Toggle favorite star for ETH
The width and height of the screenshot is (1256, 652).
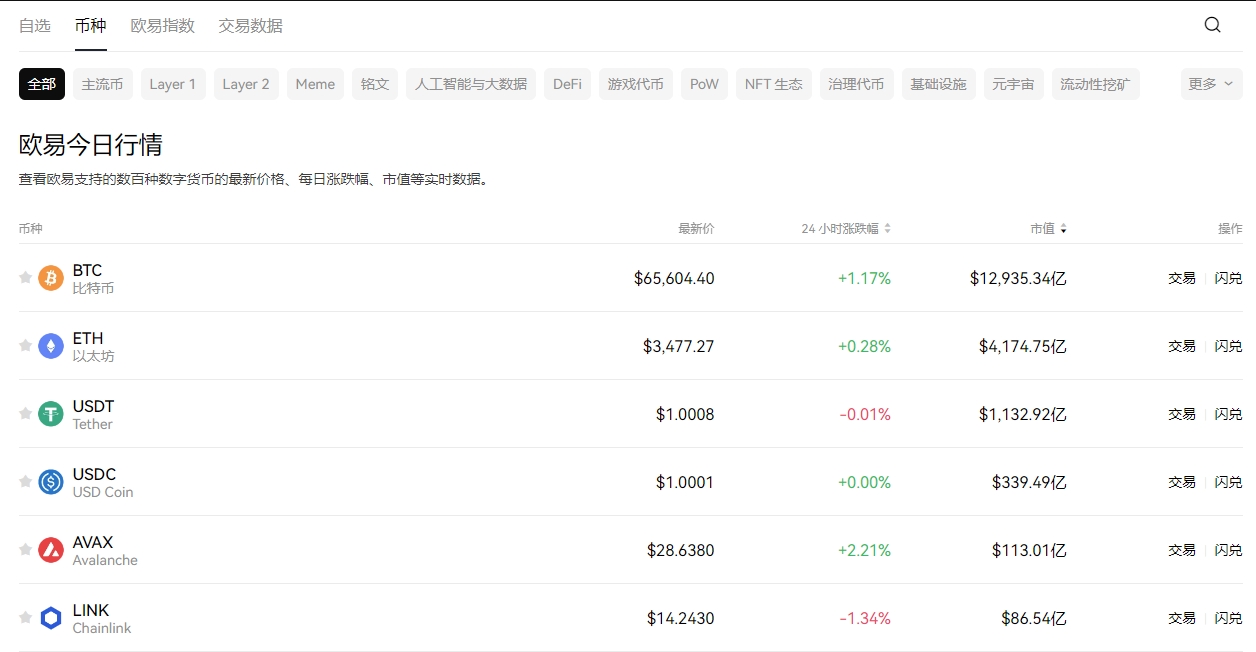26,346
